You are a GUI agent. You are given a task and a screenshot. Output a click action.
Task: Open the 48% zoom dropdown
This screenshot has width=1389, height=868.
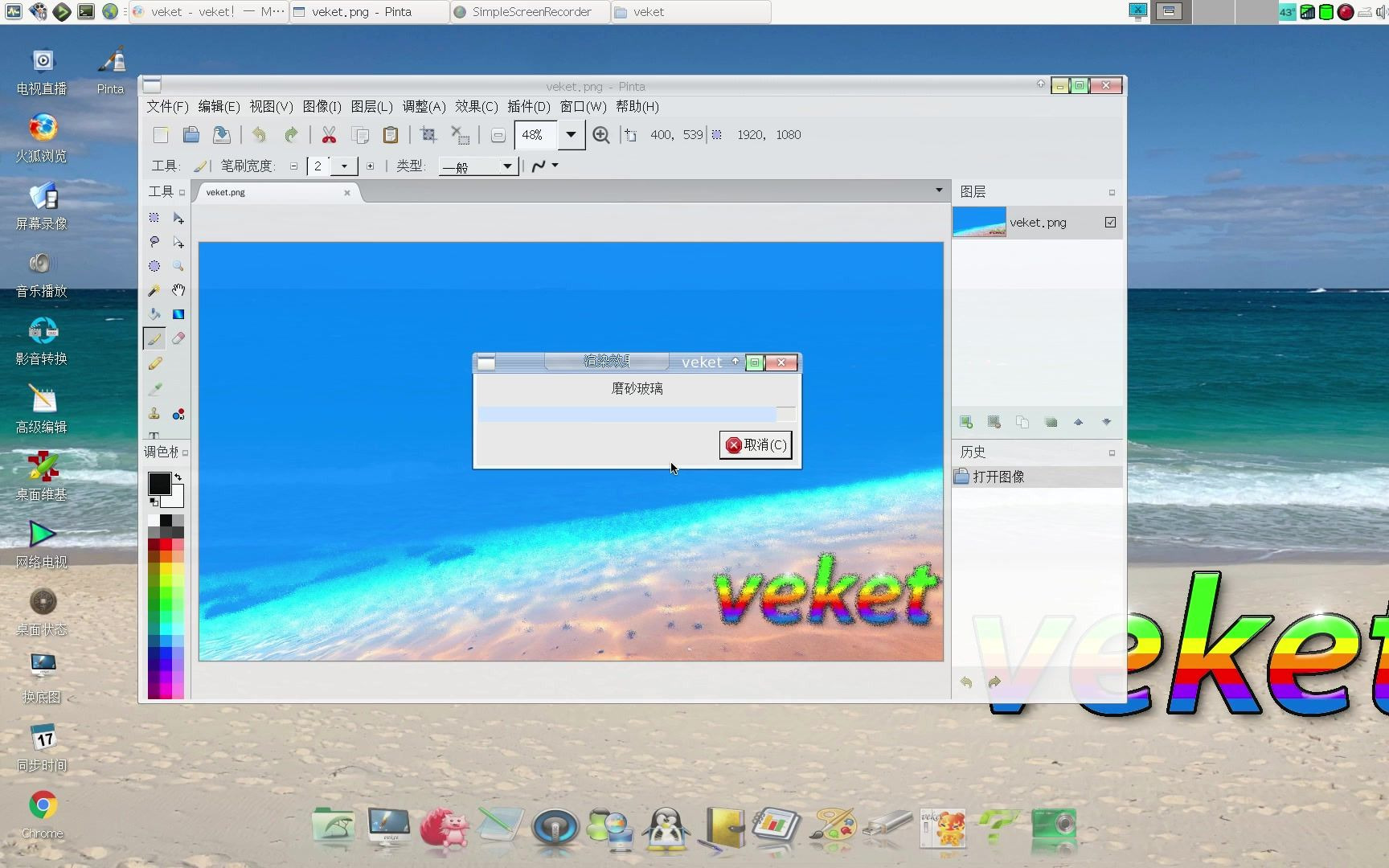click(571, 135)
